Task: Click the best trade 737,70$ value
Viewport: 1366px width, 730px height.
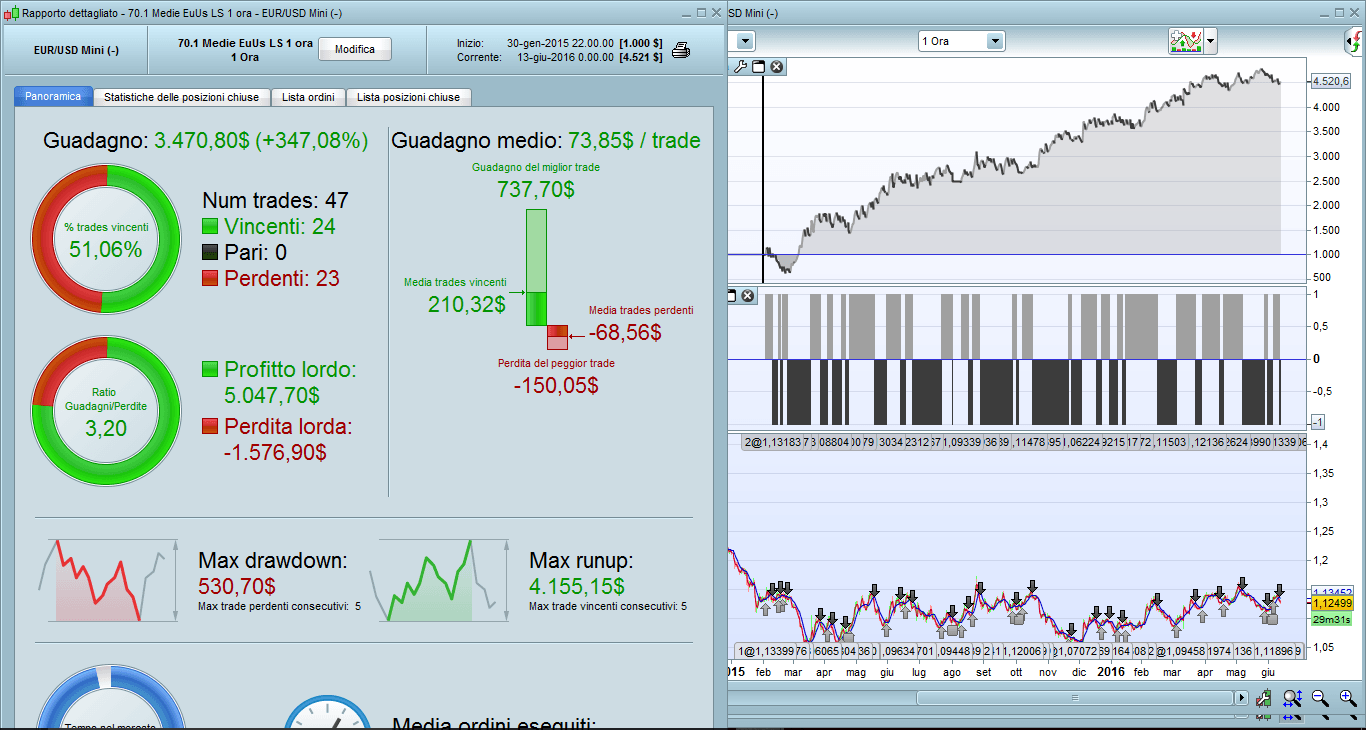Action: coord(536,189)
